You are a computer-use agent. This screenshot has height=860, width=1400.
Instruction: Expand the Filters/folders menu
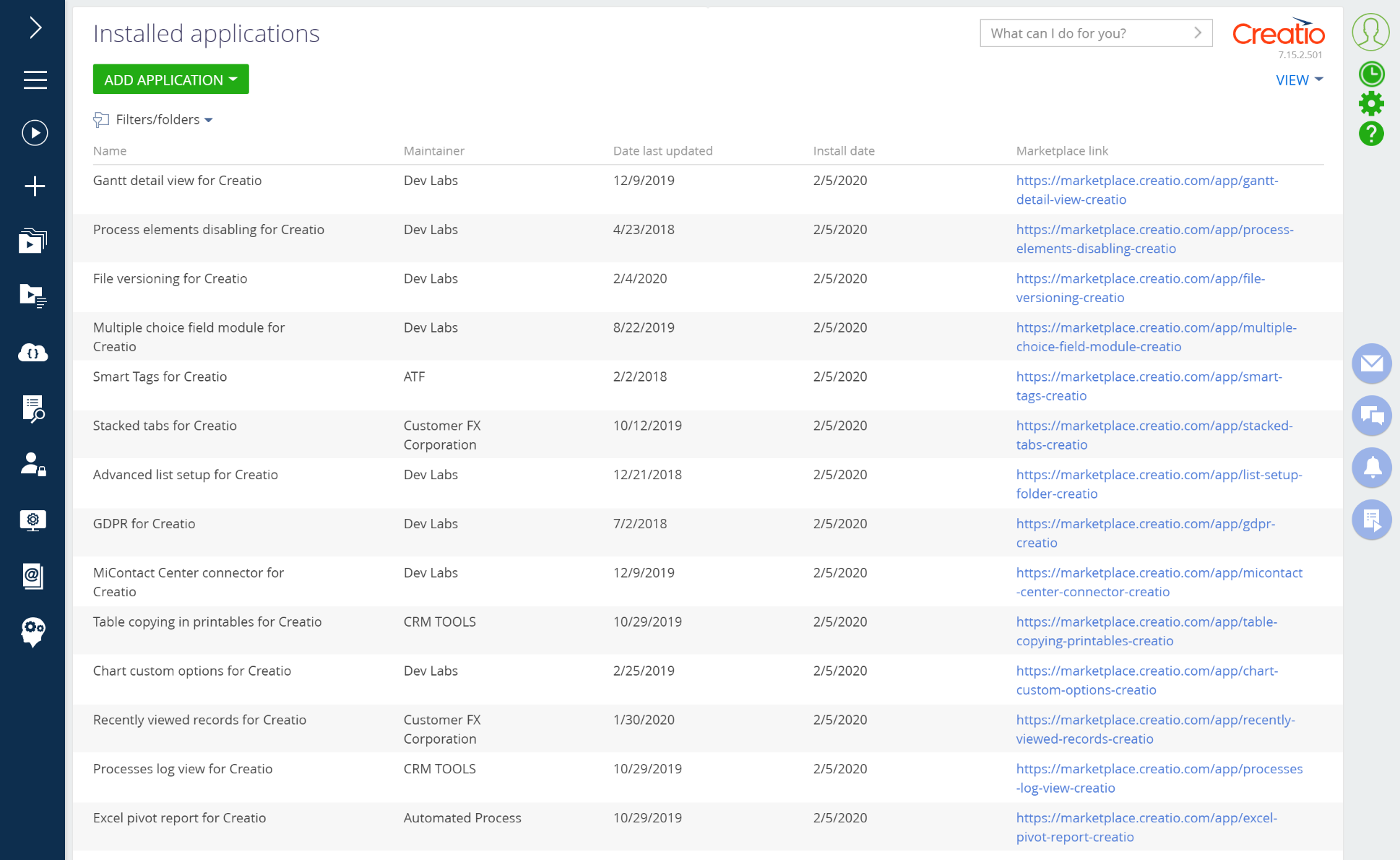164,120
